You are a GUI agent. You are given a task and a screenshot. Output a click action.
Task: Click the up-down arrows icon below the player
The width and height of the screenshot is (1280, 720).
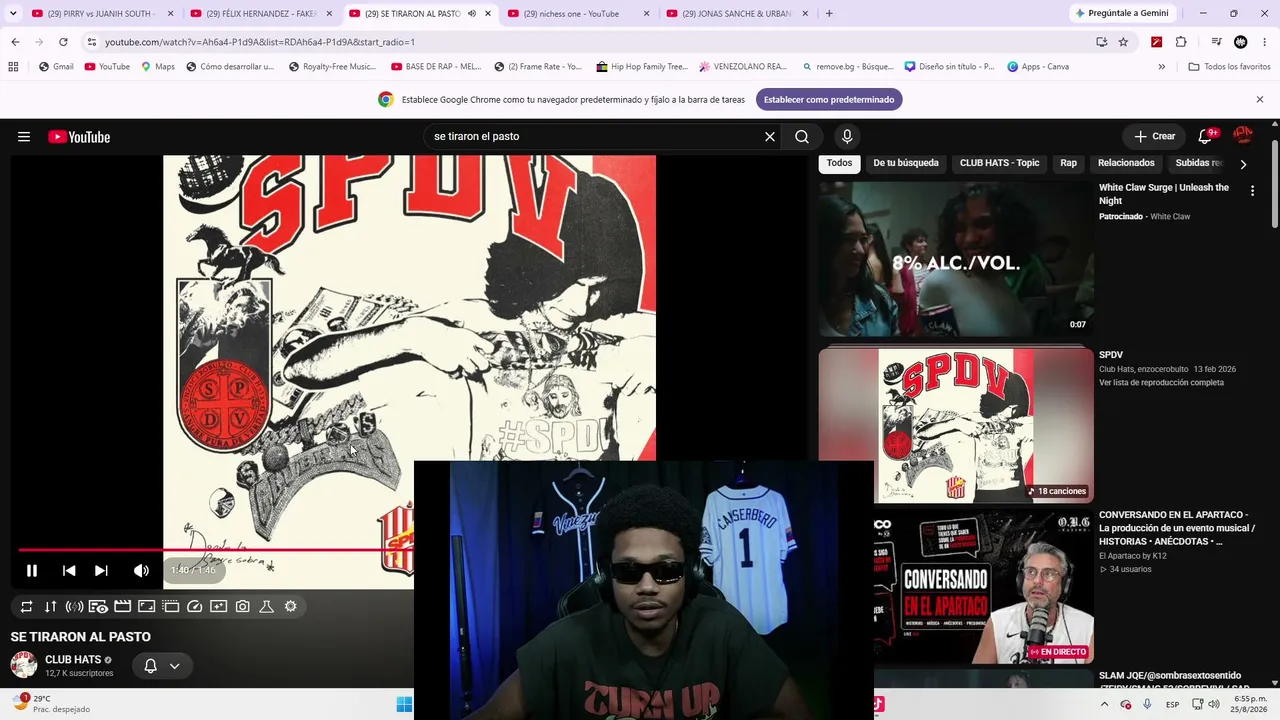[50, 606]
